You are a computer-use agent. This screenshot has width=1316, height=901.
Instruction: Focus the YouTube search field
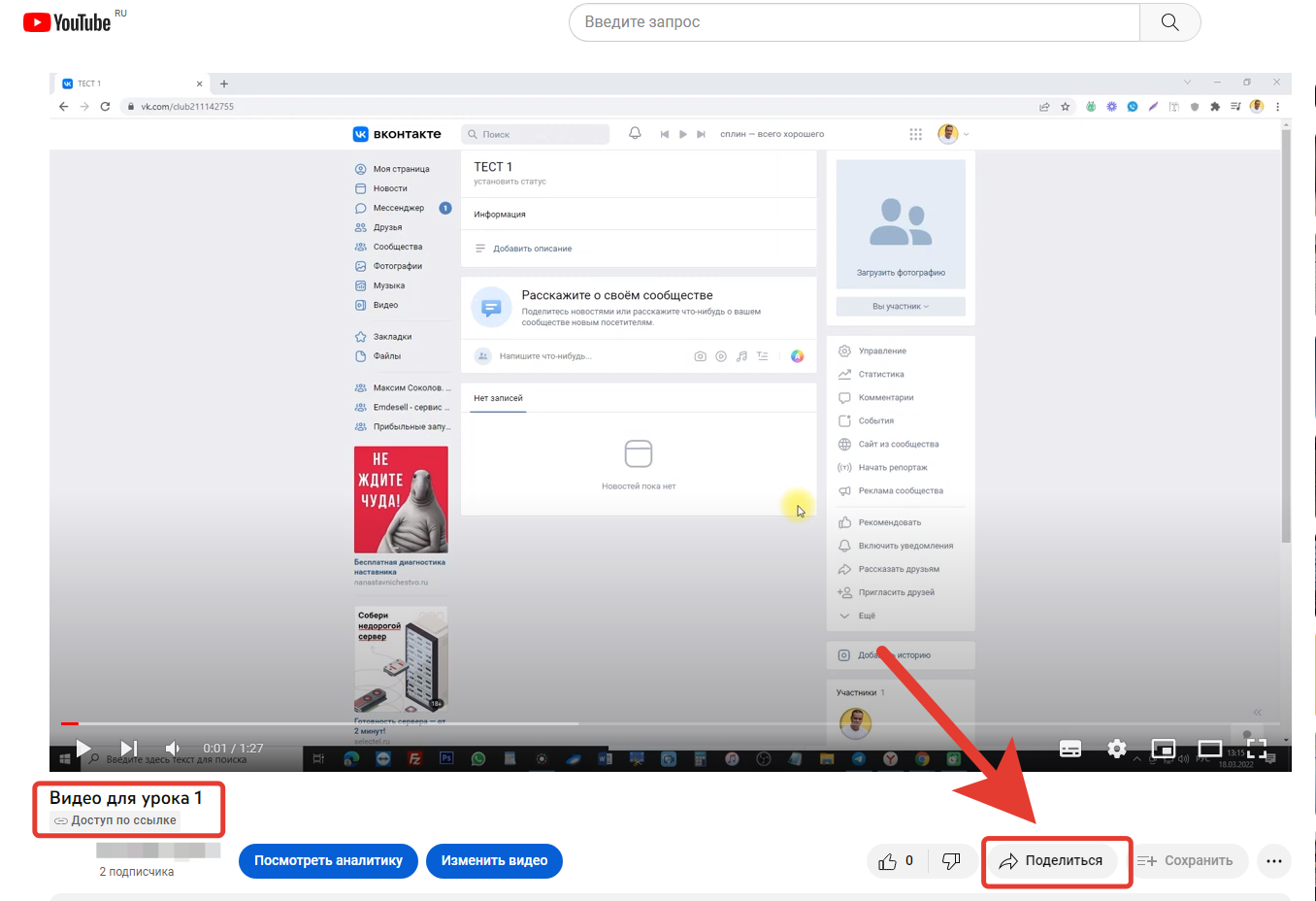coord(854,22)
